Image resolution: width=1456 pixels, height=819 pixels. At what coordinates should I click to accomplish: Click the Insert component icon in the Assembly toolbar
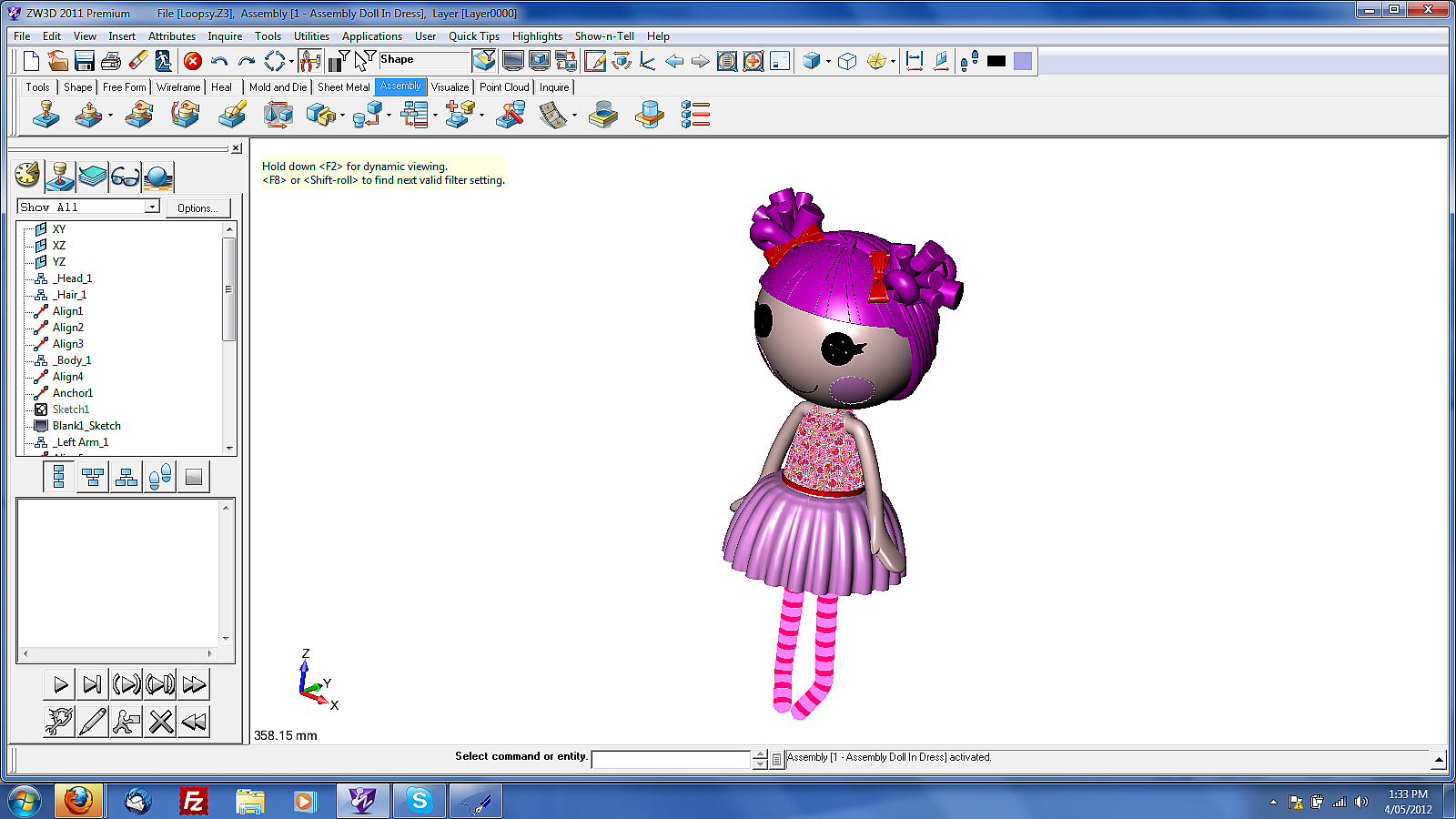[x=45, y=115]
